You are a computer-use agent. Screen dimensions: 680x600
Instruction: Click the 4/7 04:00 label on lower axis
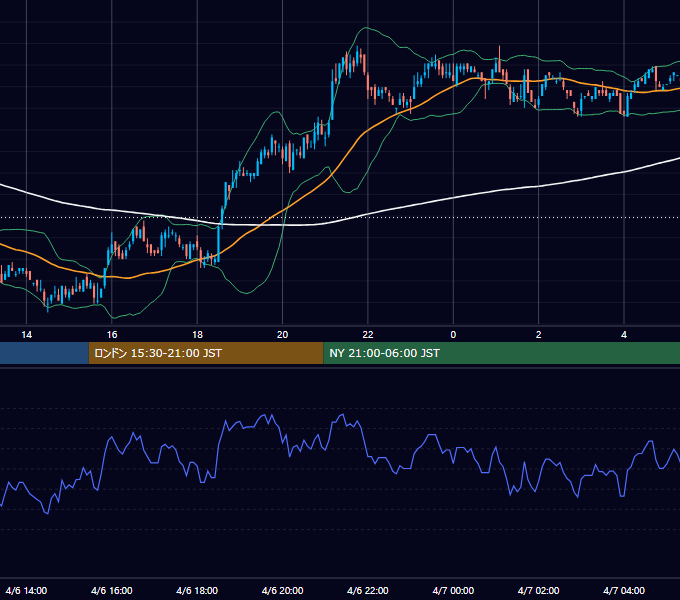pos(624,590)
